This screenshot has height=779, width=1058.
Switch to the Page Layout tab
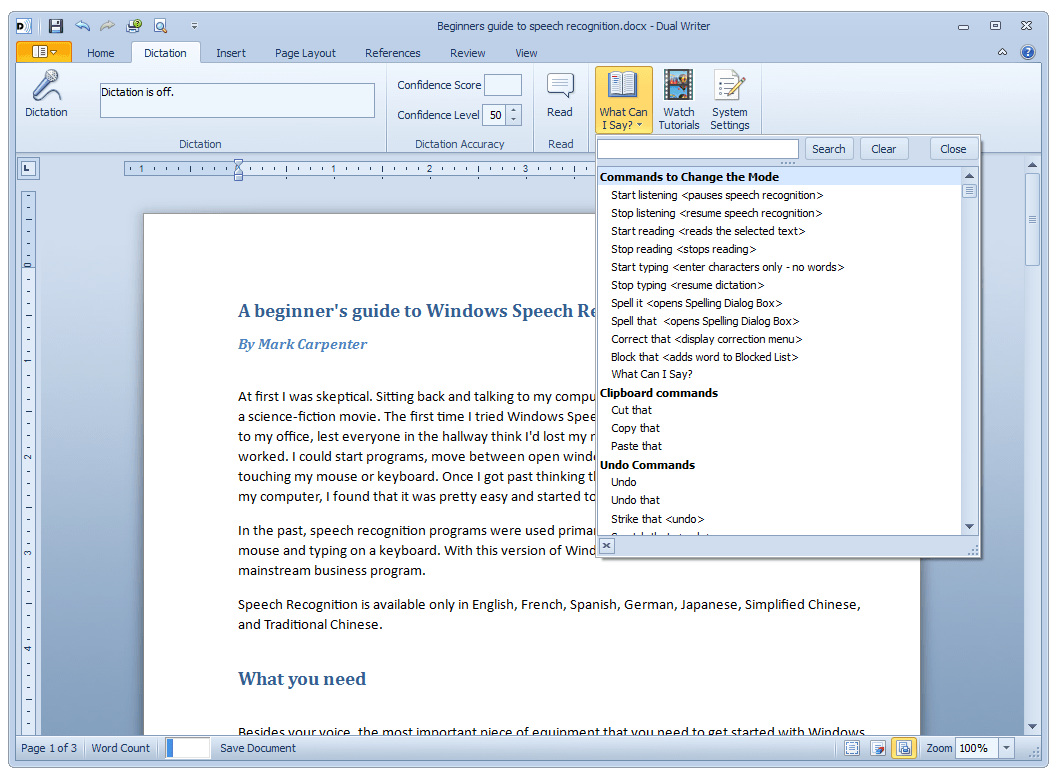(x=305, y=53)
